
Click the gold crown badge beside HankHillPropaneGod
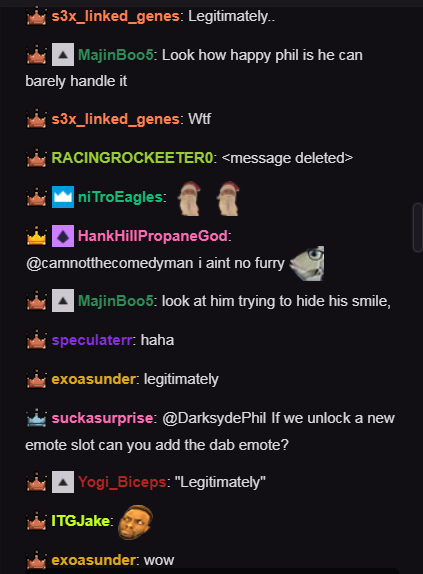point(37,236)
